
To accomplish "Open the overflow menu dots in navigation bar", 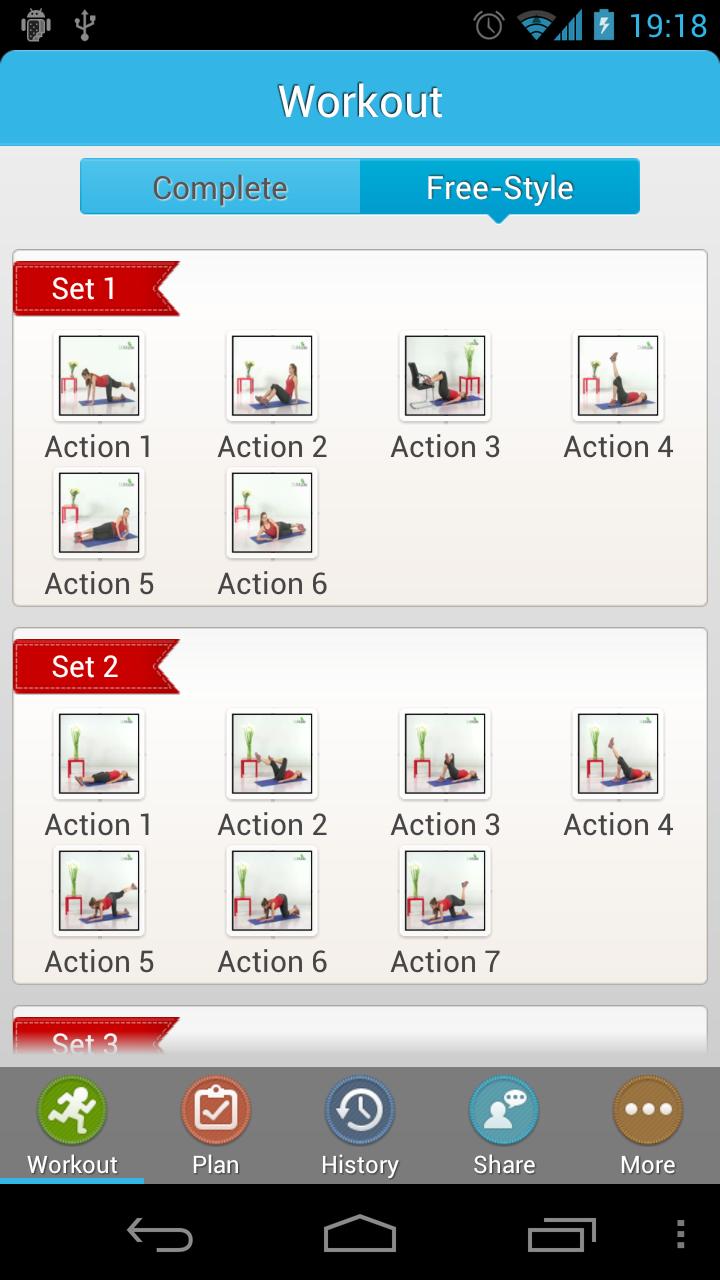I will click(x=681, y=1235).
